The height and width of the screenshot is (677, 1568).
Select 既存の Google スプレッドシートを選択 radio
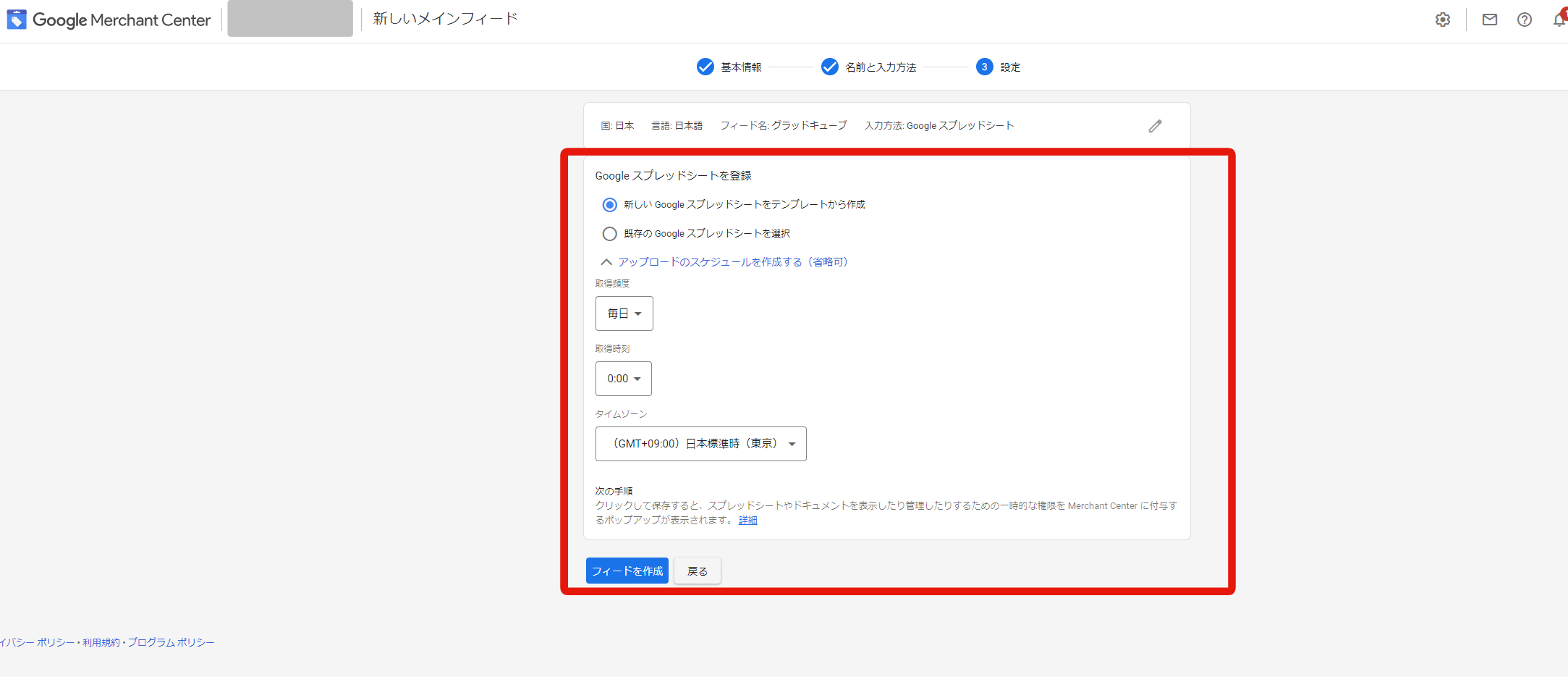coord(610,234)
